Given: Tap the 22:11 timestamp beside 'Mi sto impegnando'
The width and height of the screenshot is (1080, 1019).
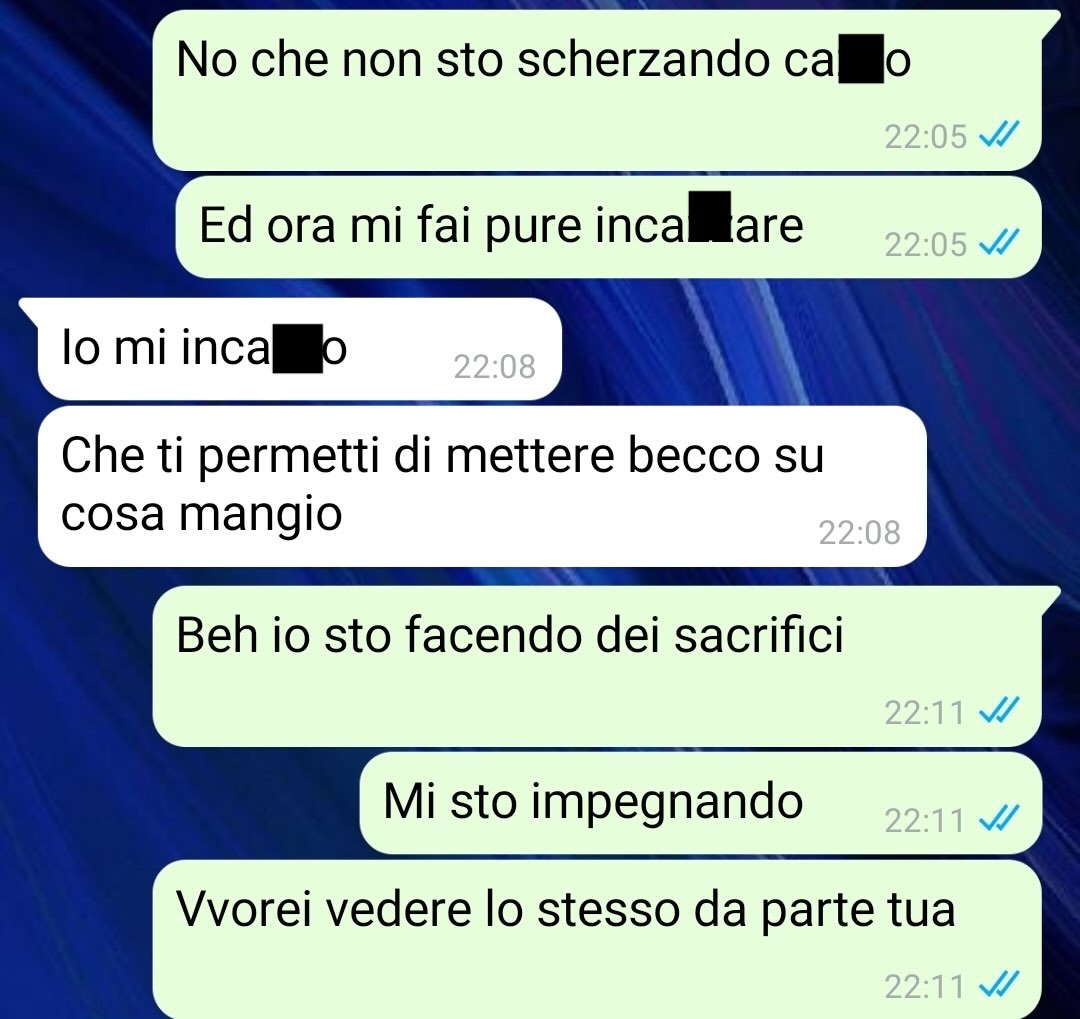Looking at the screenshot, I should (x=924, y=820).
